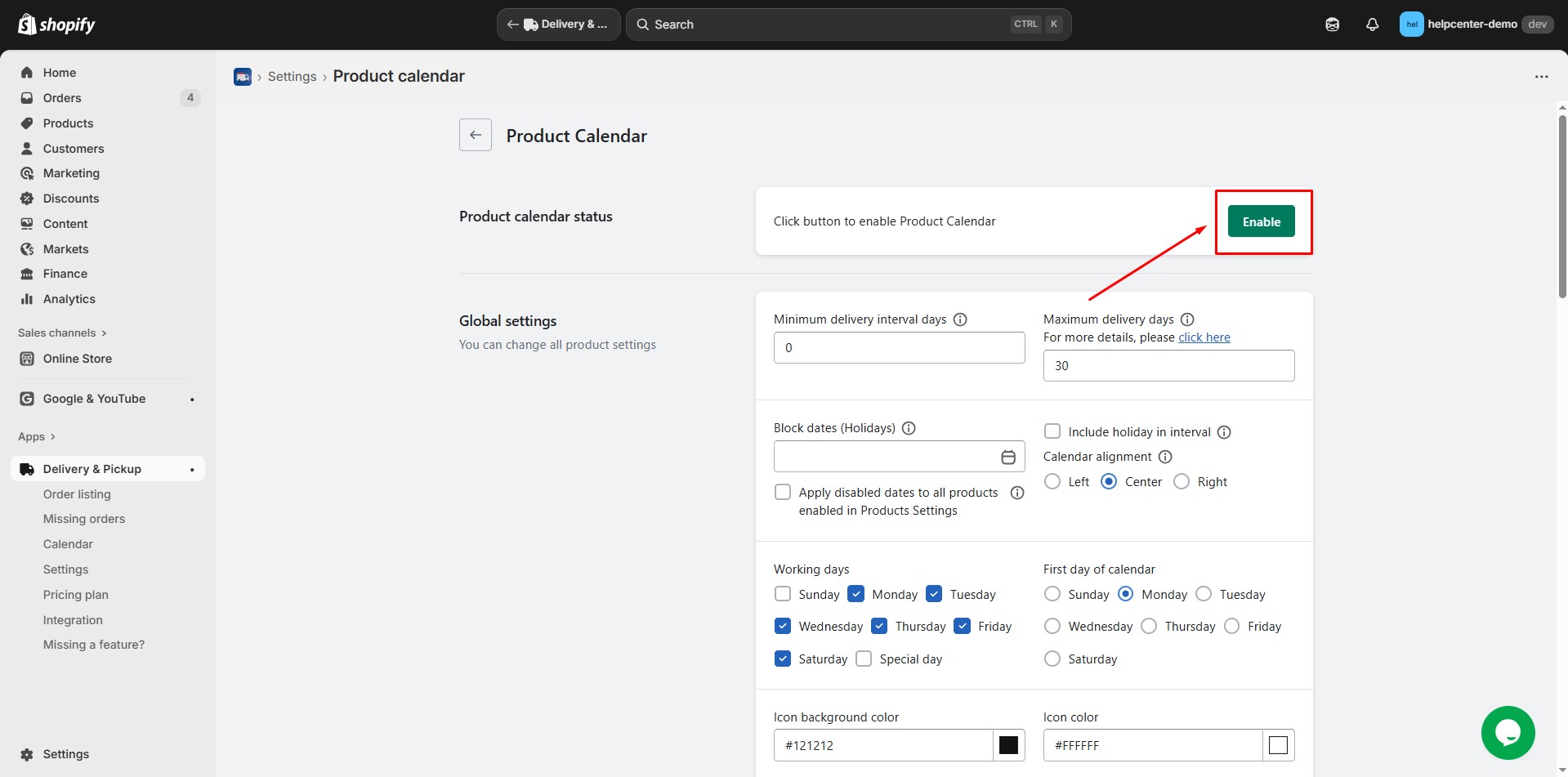Screen dimensions: 1568x777
Task: Open the Orders section from the sidebar
Action: 61,97
